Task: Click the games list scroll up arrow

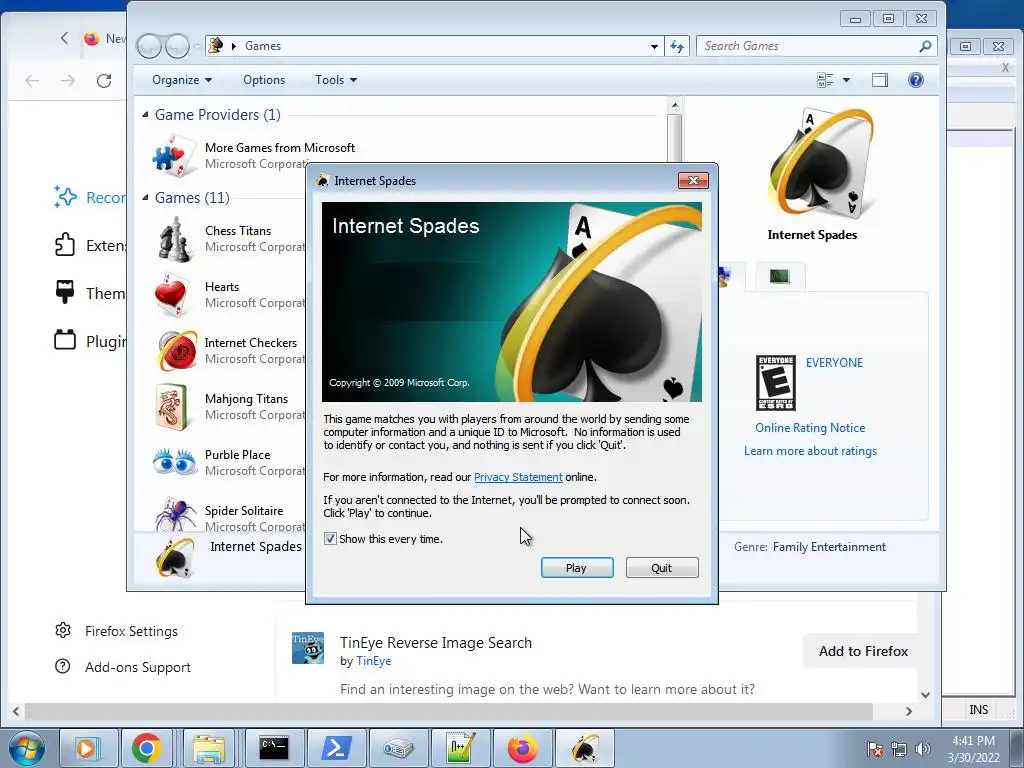Action: [x=675, y=105]
